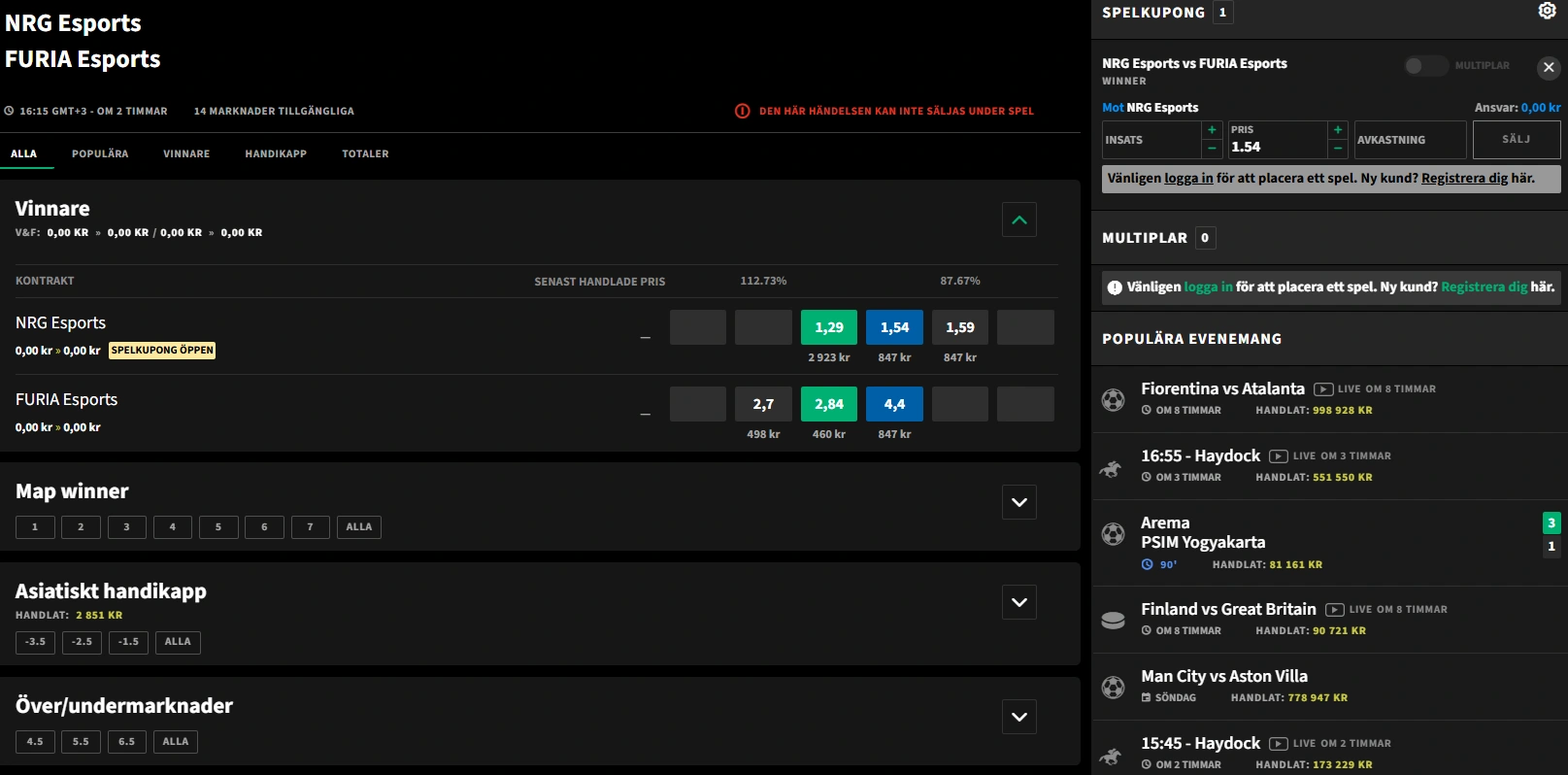Select Asiatiskt handikapp Alla filter
The width and height of the screenshot is (1568, 775).
tap(178, 642)
